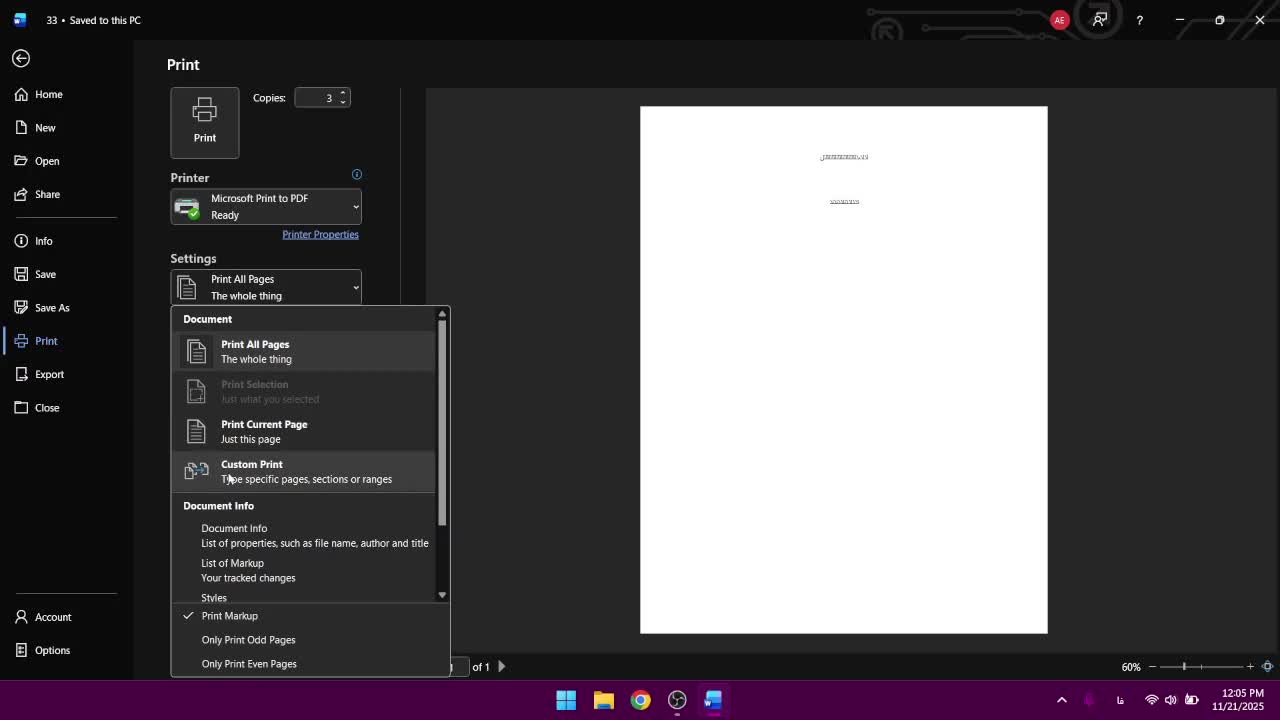Toggle the Print Markup option
The height and width of the screenshot is (720, 1280).
pyautogui.click(x=230, y=616)
